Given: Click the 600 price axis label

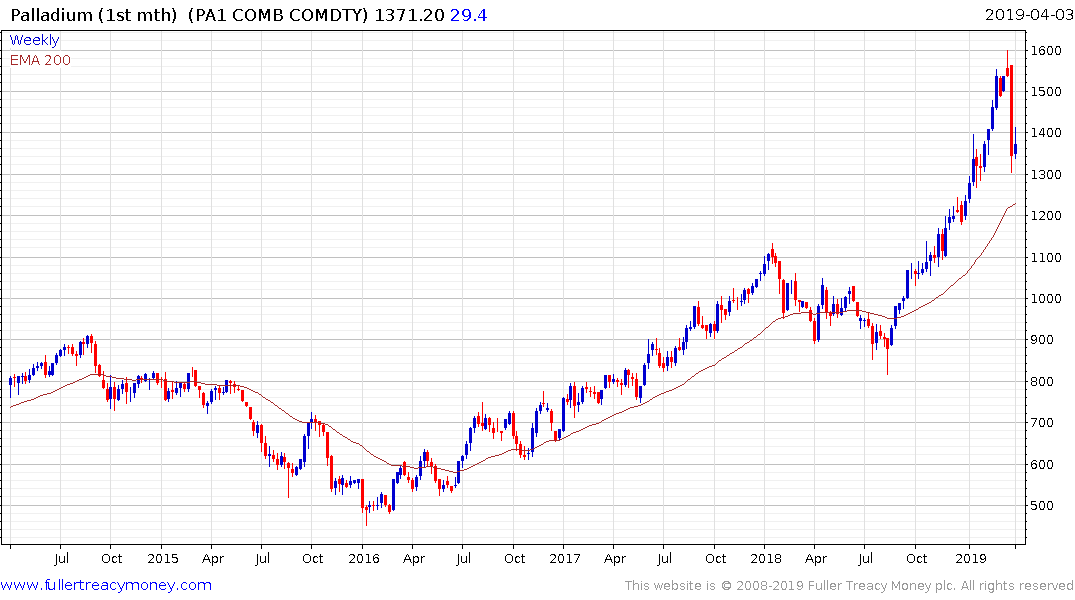Looking at the screenshot, I should [1042, 465].
